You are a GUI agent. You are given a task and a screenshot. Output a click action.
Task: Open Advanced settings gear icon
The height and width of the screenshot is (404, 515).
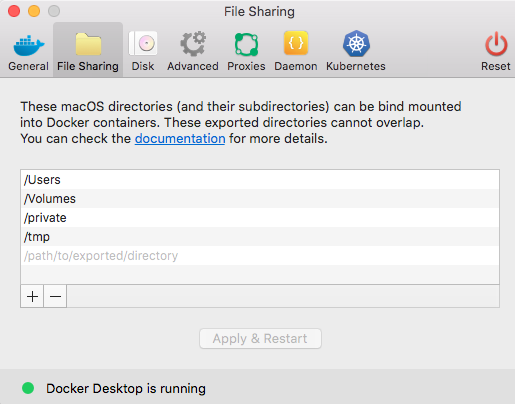[x=193, y=44]
